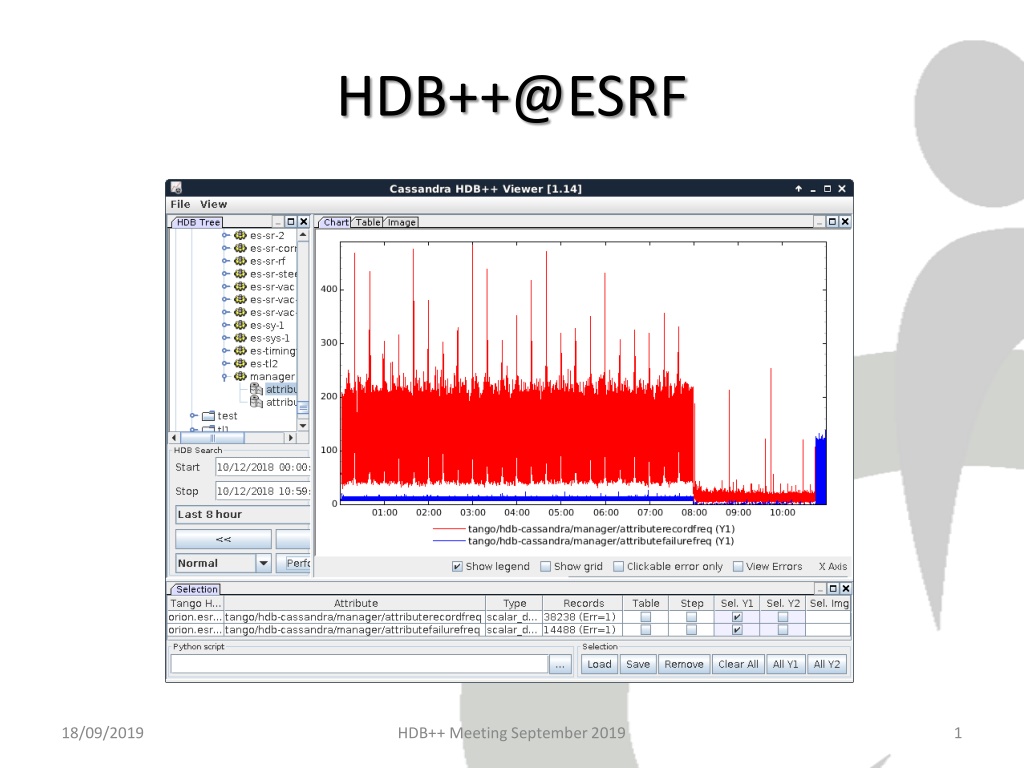Uncheck the Show legend checkbox
This screenshot has height=768, width=1024.
(457, 566)
